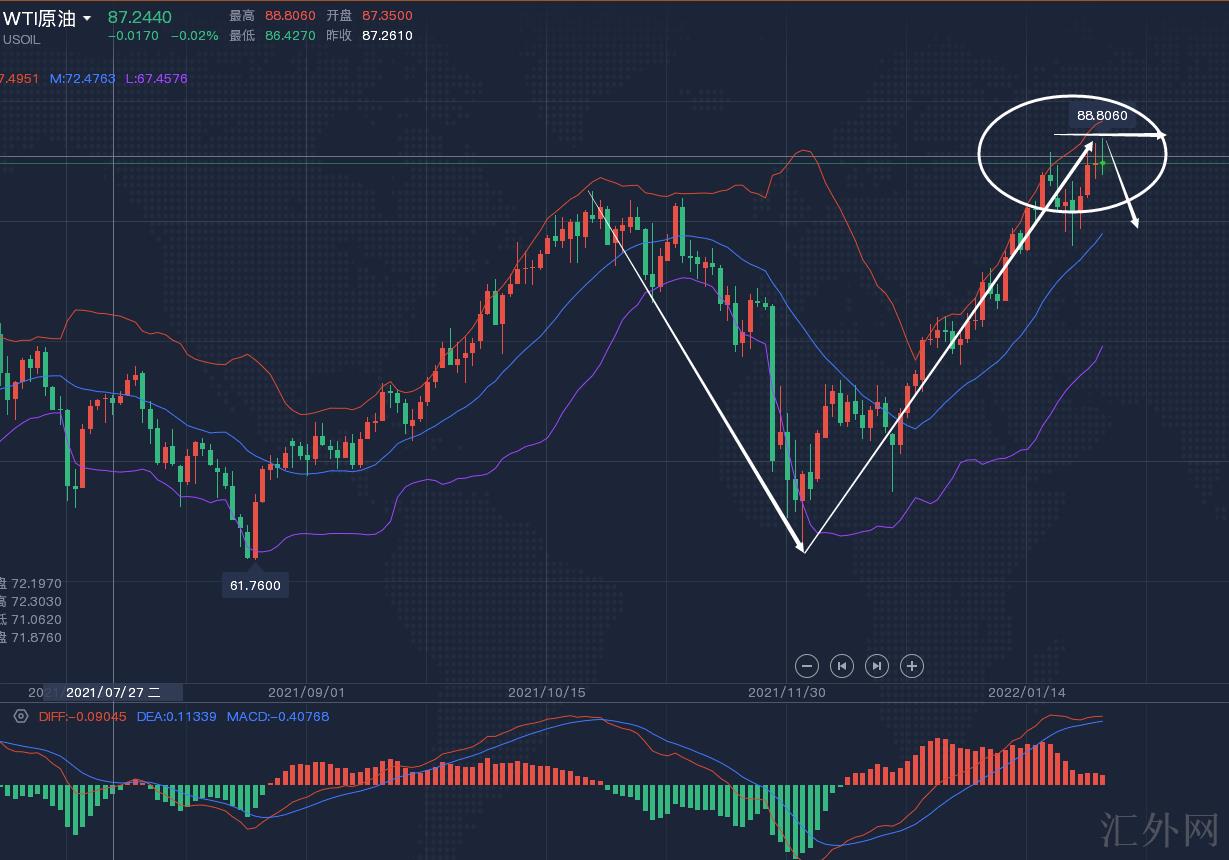Expand the WTI原油 symbol dropdown arrow
The image size is (1229, 860).
click(x=88, y=19)
